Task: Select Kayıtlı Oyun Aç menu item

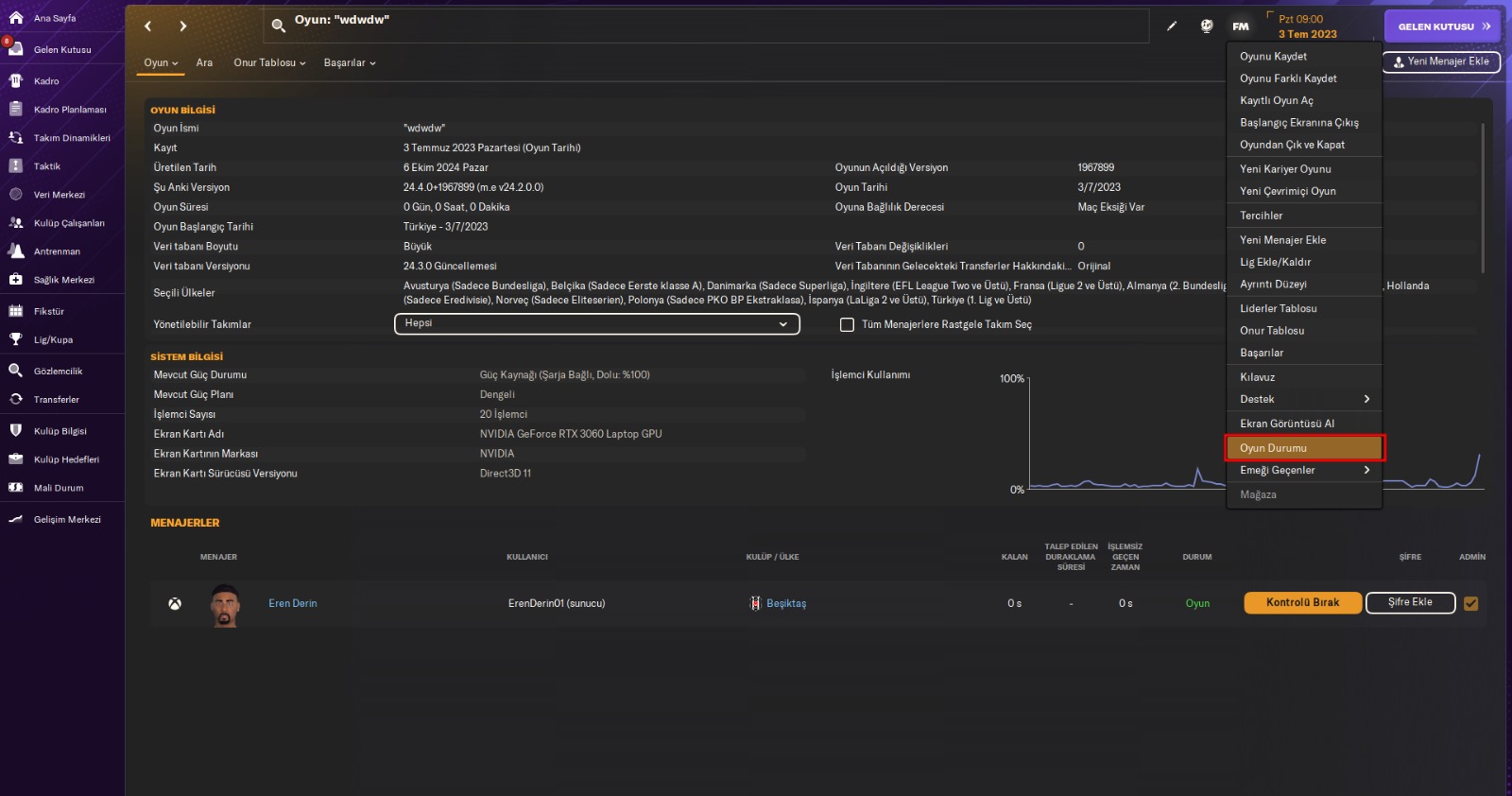Action: click(1304, 101)
